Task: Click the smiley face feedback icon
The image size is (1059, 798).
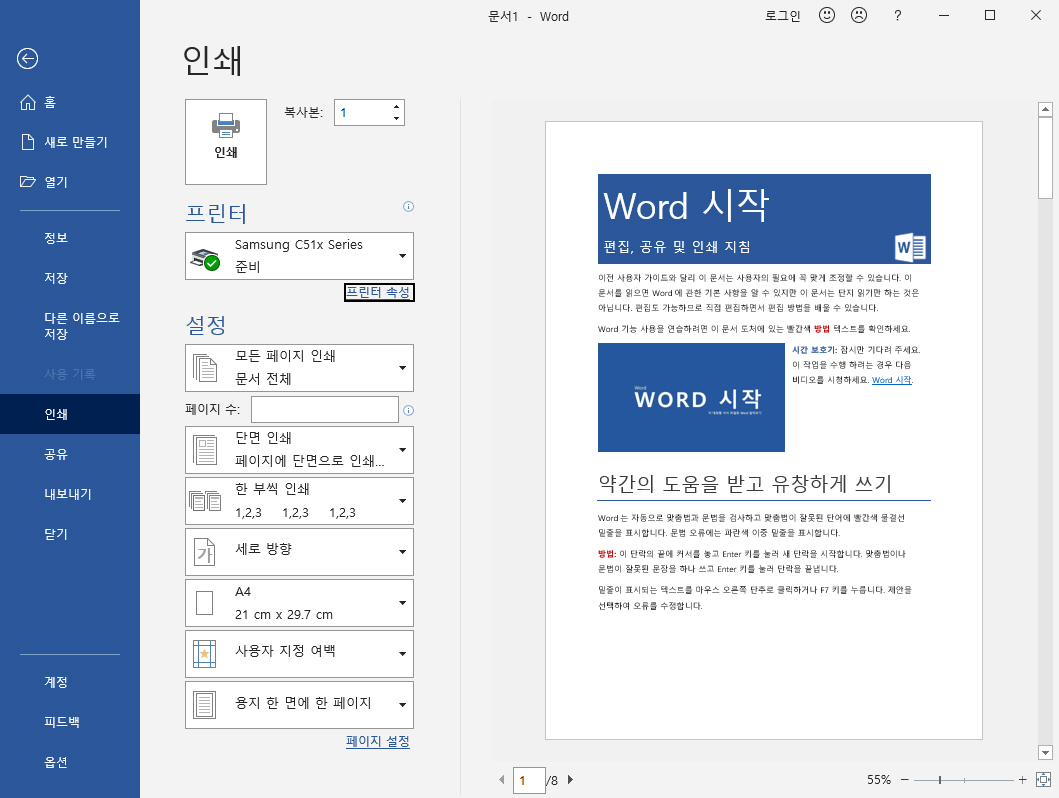Action: tap(827, 15)
